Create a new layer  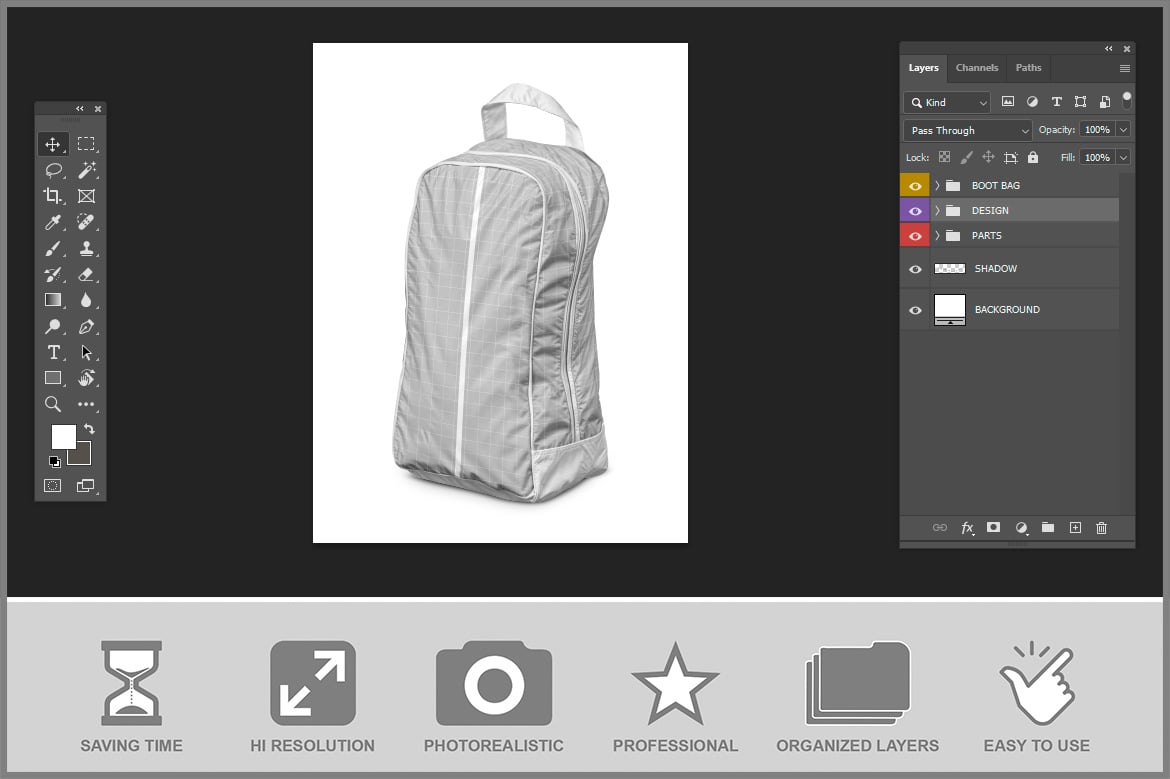pos(1075,528)
